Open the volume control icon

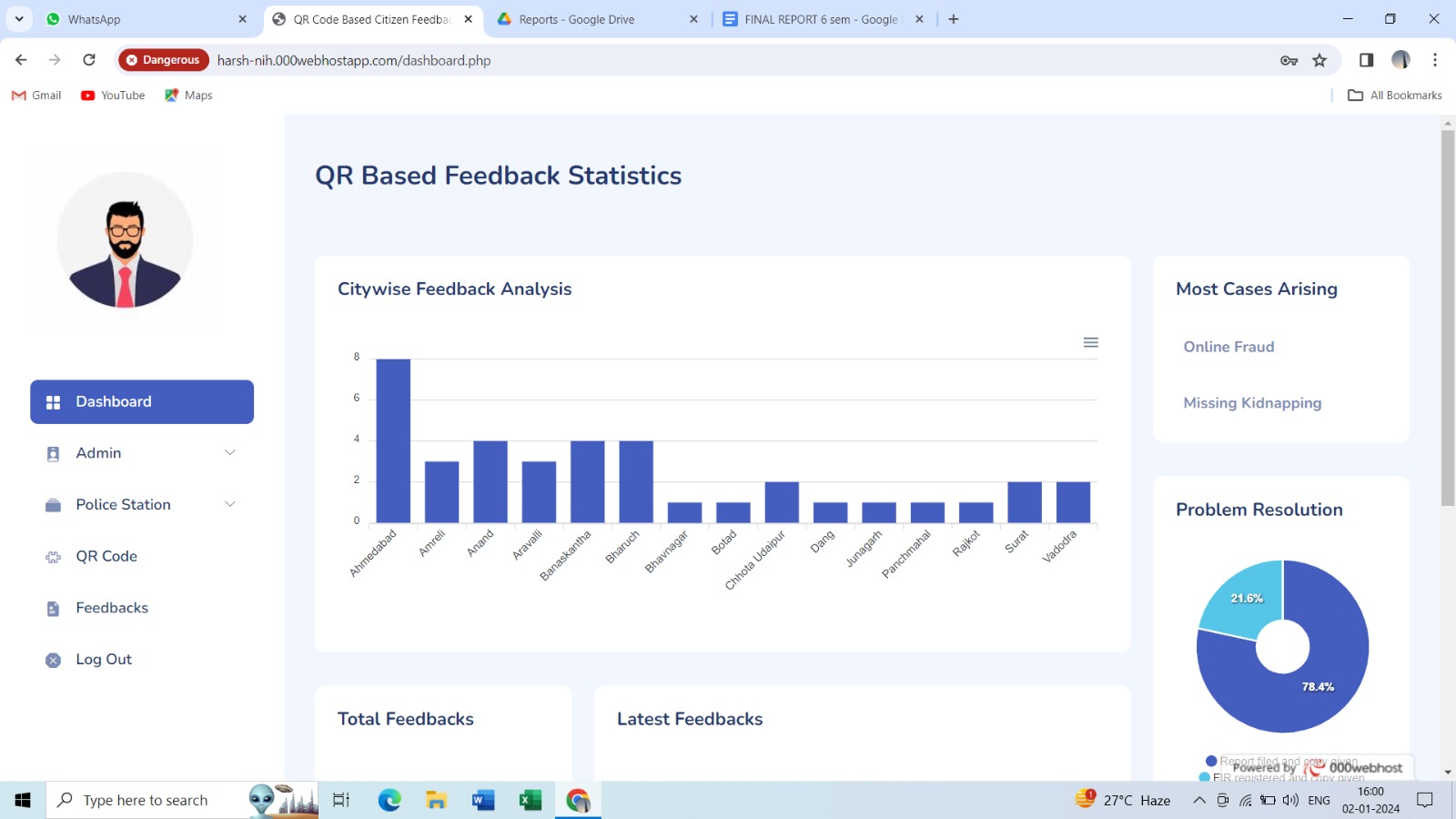pyautogui.click(x=1290, y=801)
